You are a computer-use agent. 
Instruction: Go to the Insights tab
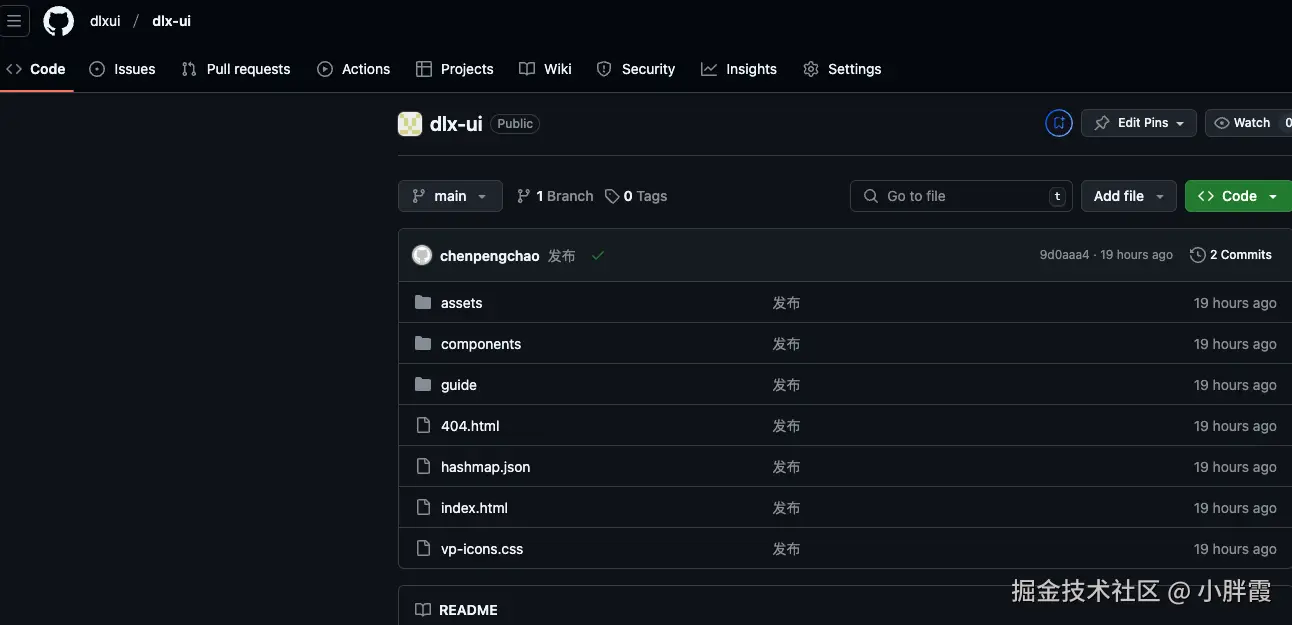[739, 69]
